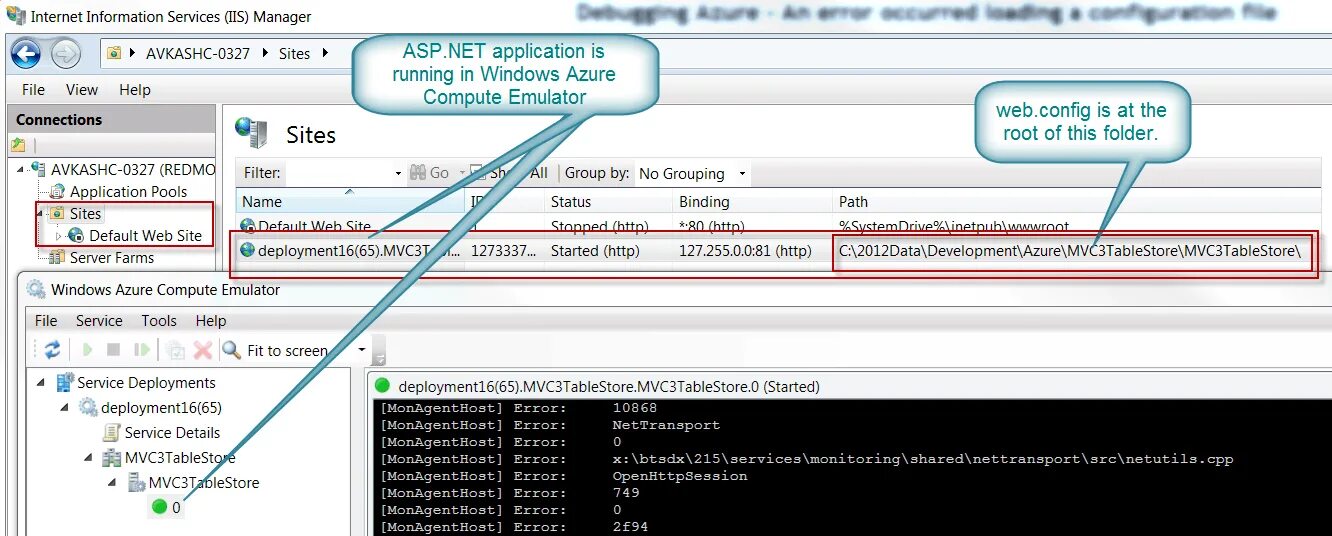Viewport: 1332px width, 536px height.
Task: Click the Binding column header
Action: tap(753, 201)
